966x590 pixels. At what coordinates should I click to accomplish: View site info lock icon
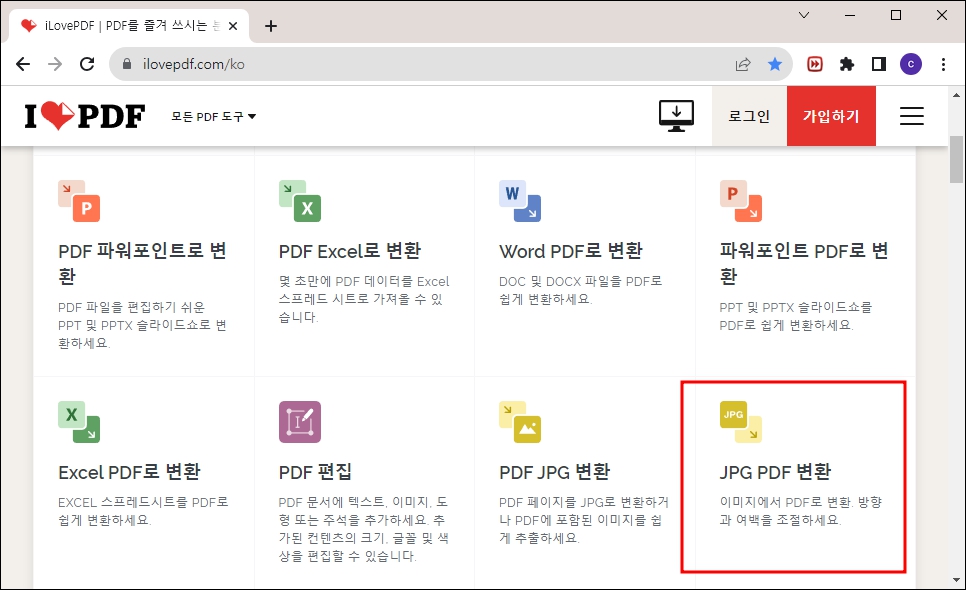(127, 64)
